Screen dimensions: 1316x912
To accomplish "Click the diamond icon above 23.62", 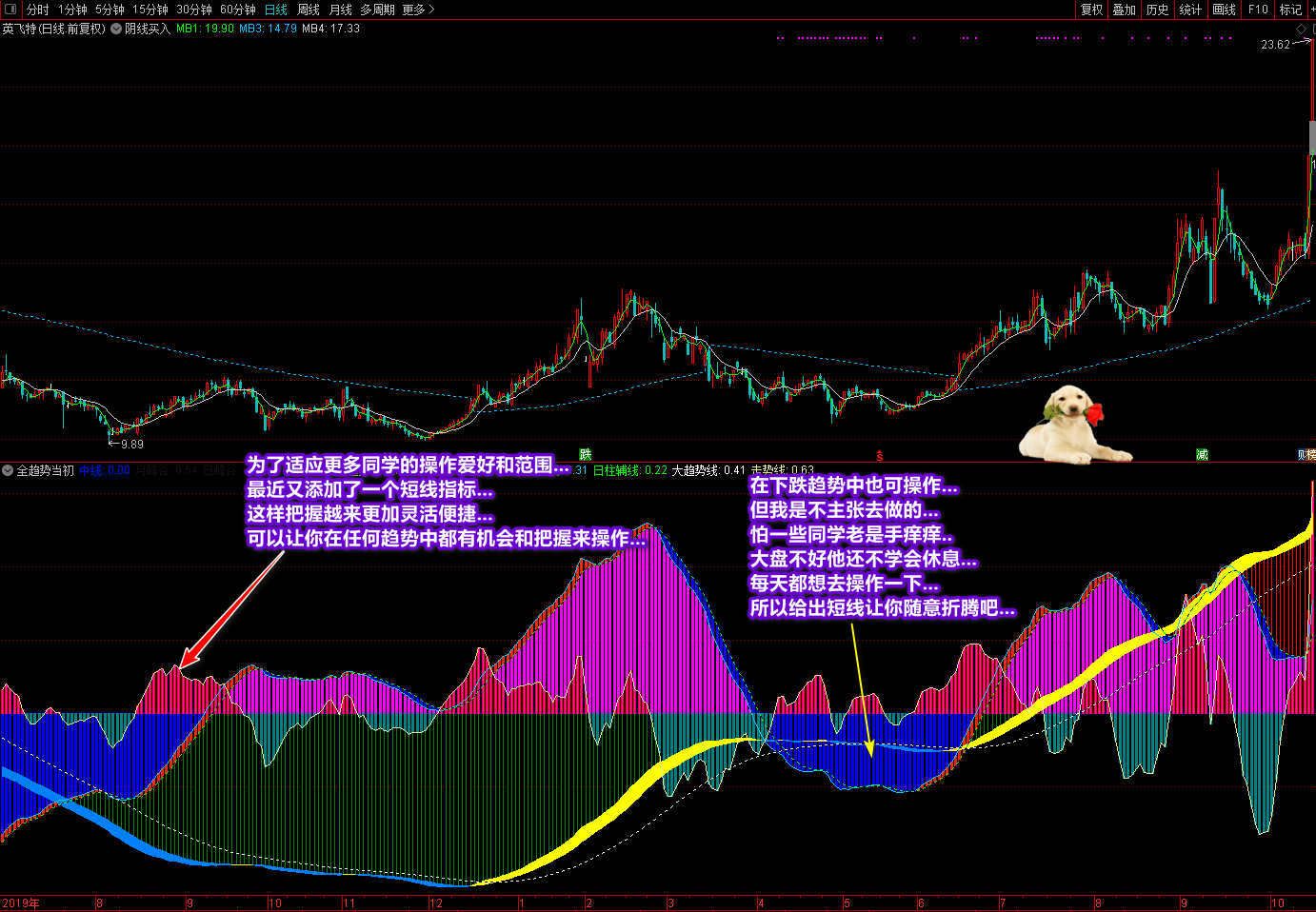I will [x=1302, y=30].
